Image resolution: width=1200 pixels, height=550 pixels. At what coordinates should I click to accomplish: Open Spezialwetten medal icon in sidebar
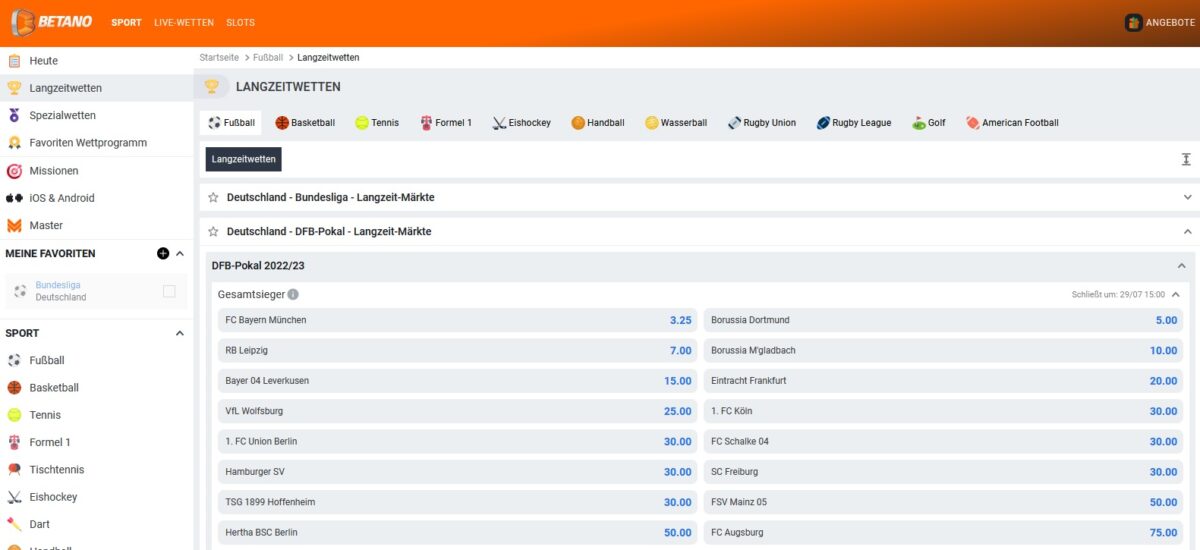14,115
